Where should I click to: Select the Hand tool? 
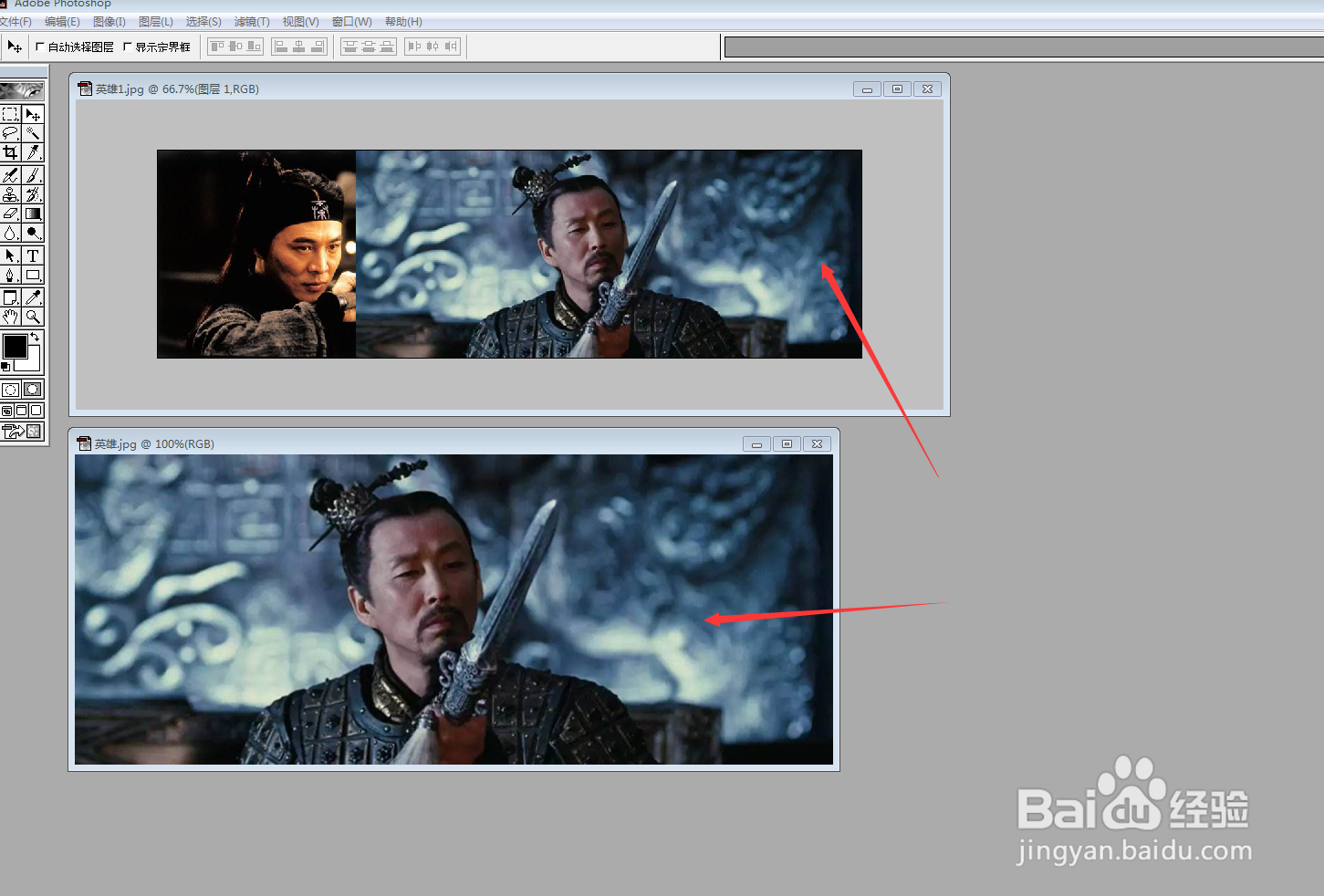(10, 317)
